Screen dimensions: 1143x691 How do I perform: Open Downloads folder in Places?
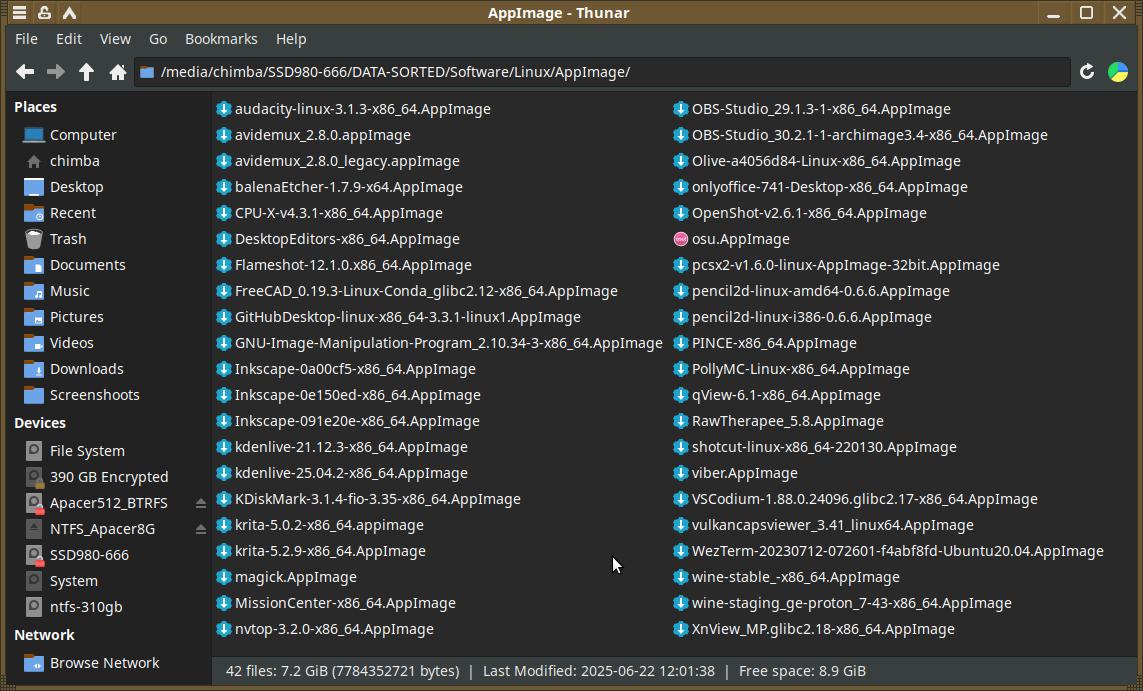(86, 369)
